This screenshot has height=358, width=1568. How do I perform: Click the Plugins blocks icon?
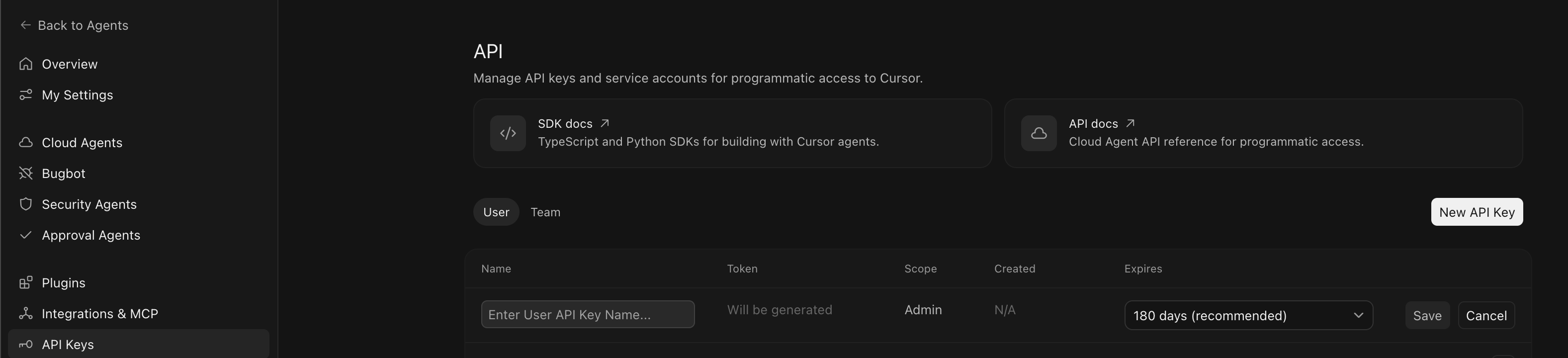coord(25,282)
